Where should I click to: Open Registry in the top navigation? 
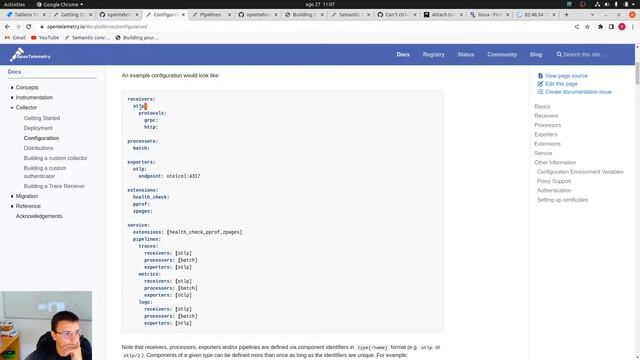point(433,54)
